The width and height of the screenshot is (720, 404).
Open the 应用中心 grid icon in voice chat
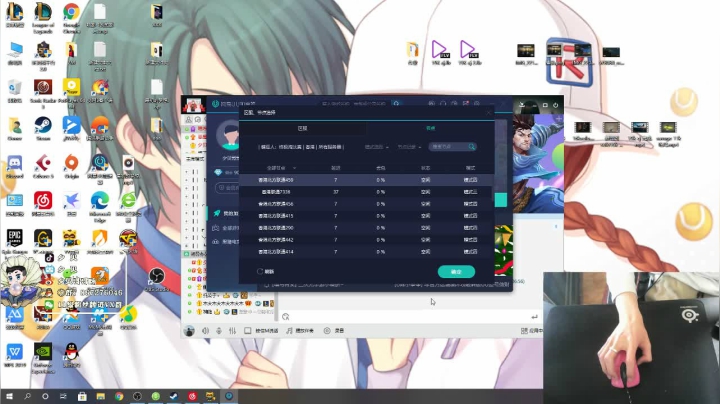pos(524,331)
